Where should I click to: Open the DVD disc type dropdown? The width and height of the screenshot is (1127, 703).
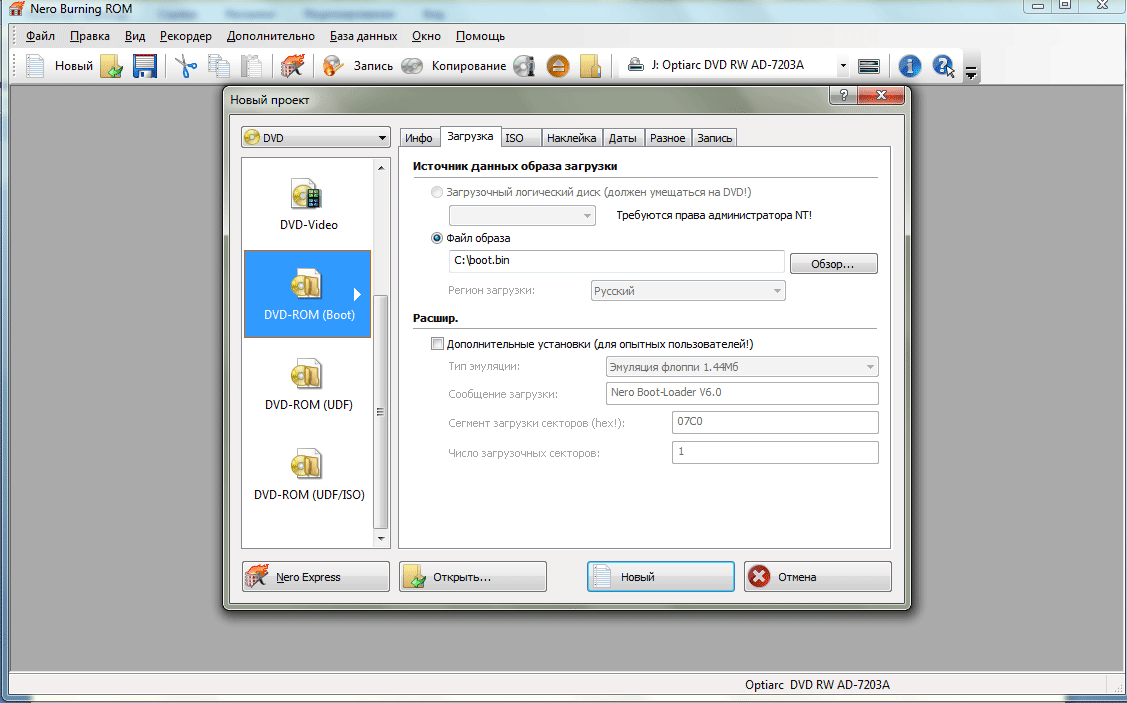click(x=316, y=137)
